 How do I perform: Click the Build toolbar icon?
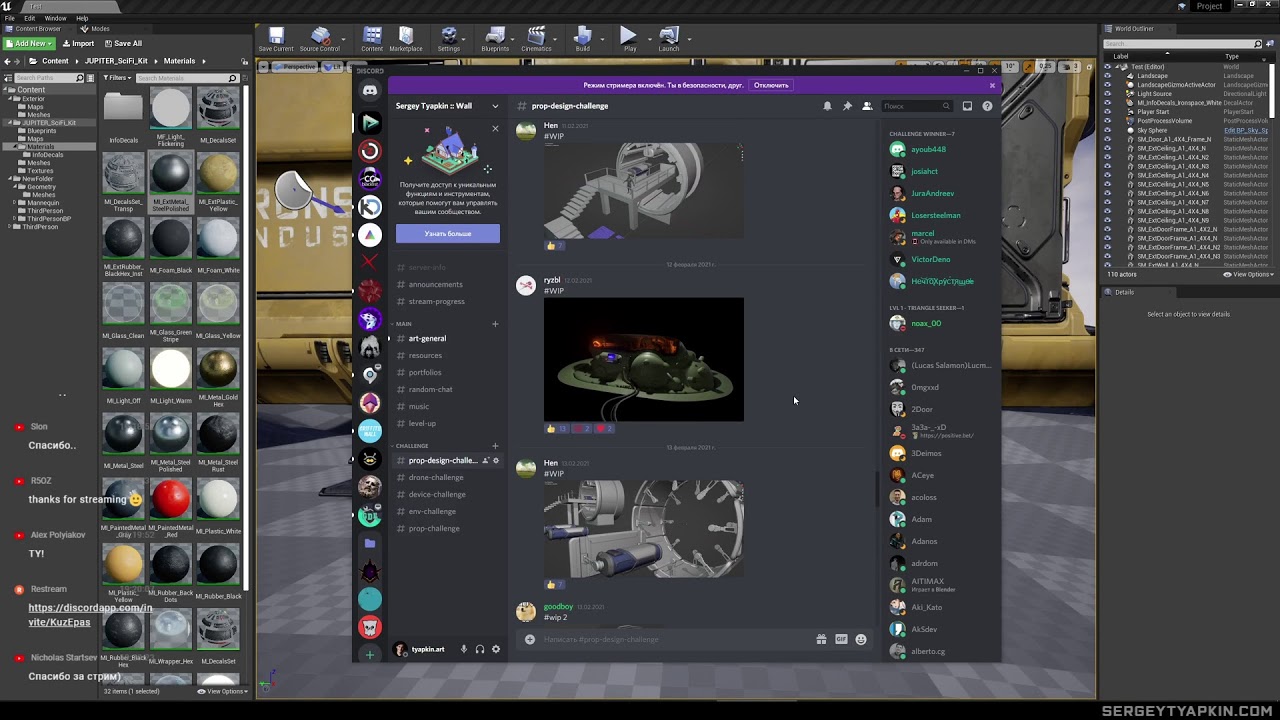[582, 39]
